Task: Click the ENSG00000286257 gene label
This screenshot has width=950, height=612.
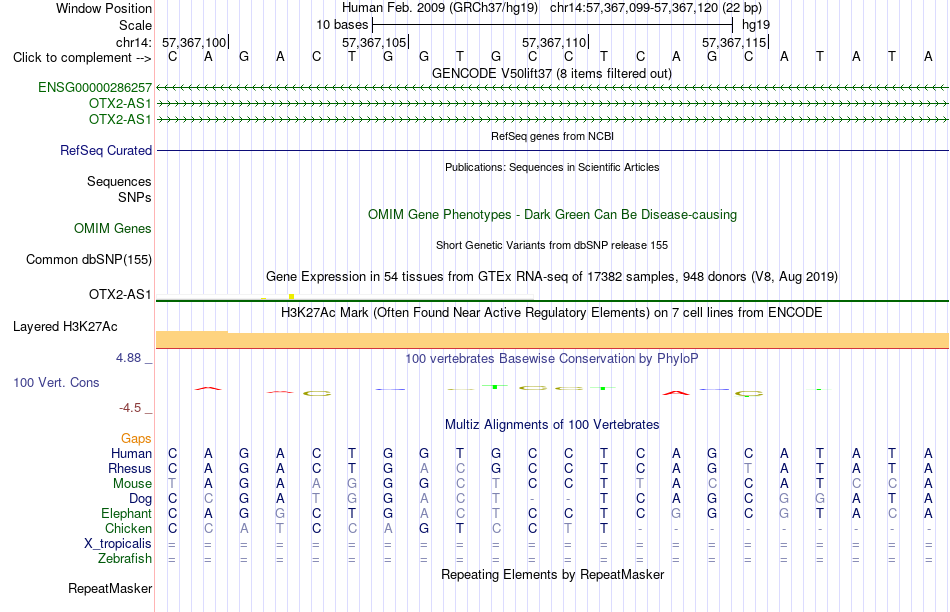Action: pyautogui.click(x=95, y=87)
